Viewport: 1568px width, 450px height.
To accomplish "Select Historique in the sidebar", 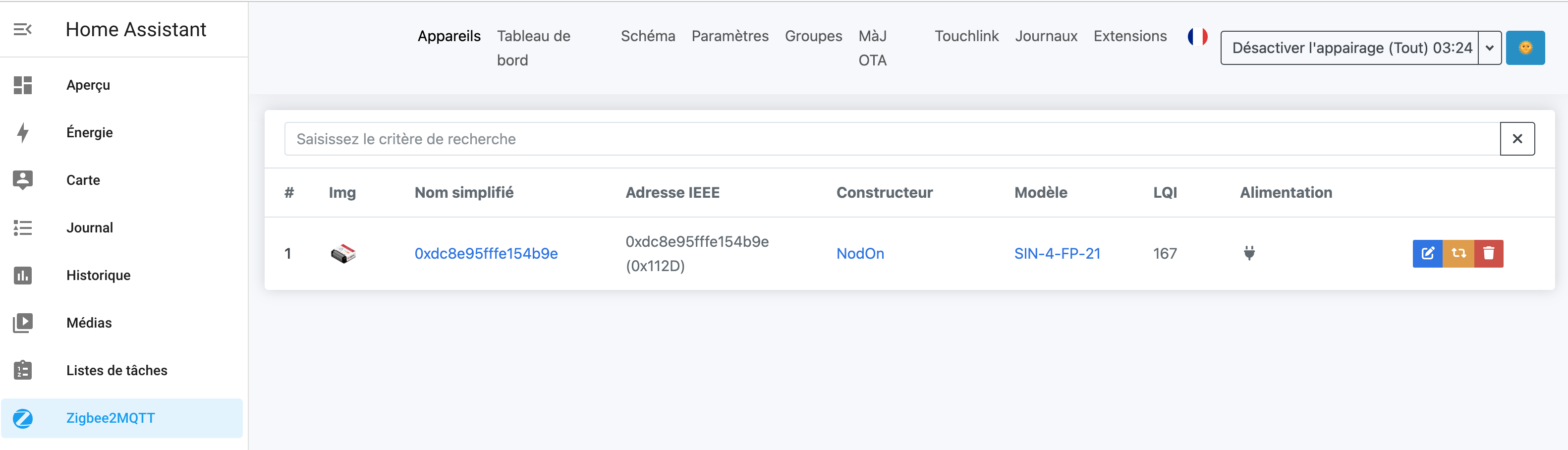I will coord(98,275).
